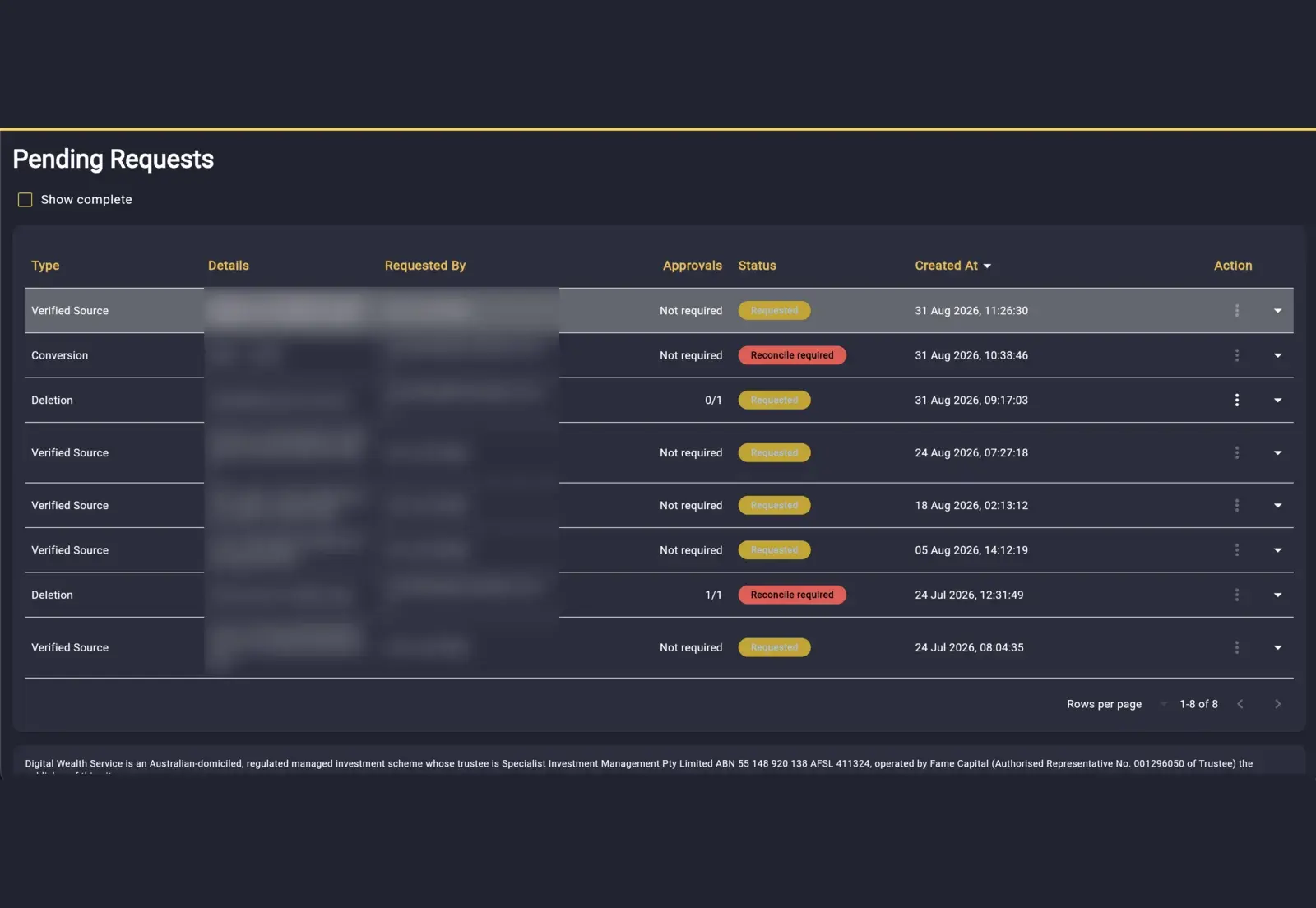Expand the 18 Aug 2026, 02:13:12 request row
This screenshot has width=1316, height=908.
pos(1277,505)
